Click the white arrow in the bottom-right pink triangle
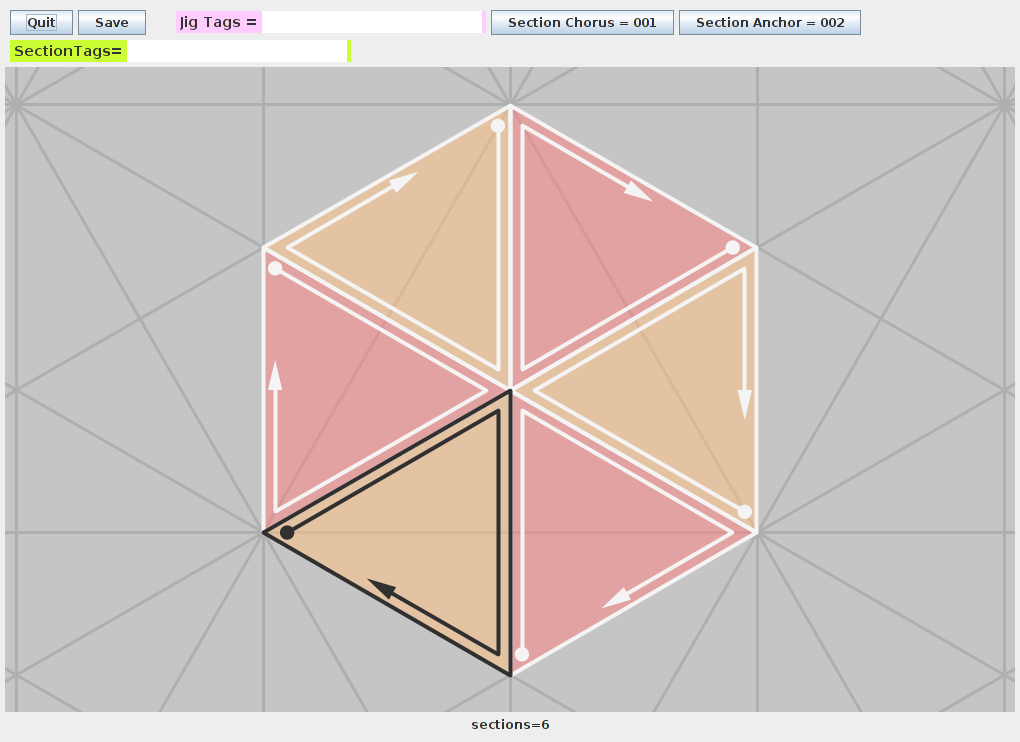The width and height of the screenshot is (1020, 742). click(x=618, y=597)
